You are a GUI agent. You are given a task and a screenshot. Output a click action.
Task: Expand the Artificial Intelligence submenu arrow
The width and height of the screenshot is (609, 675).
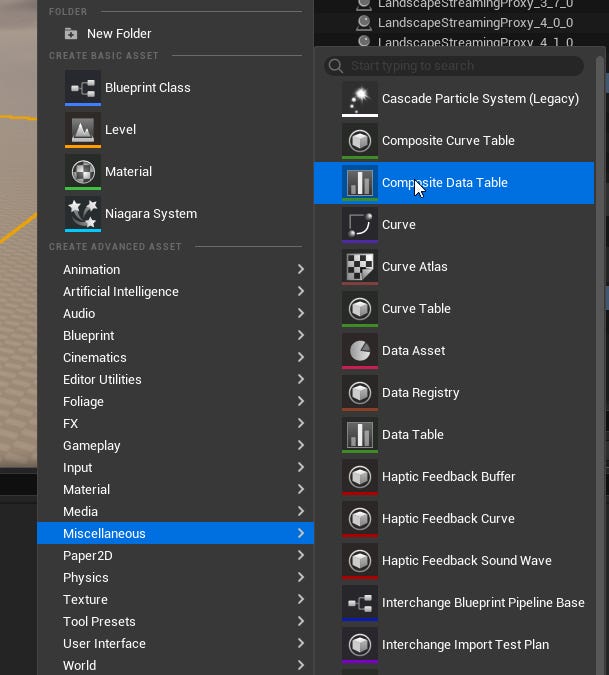(x=301, y=291)
